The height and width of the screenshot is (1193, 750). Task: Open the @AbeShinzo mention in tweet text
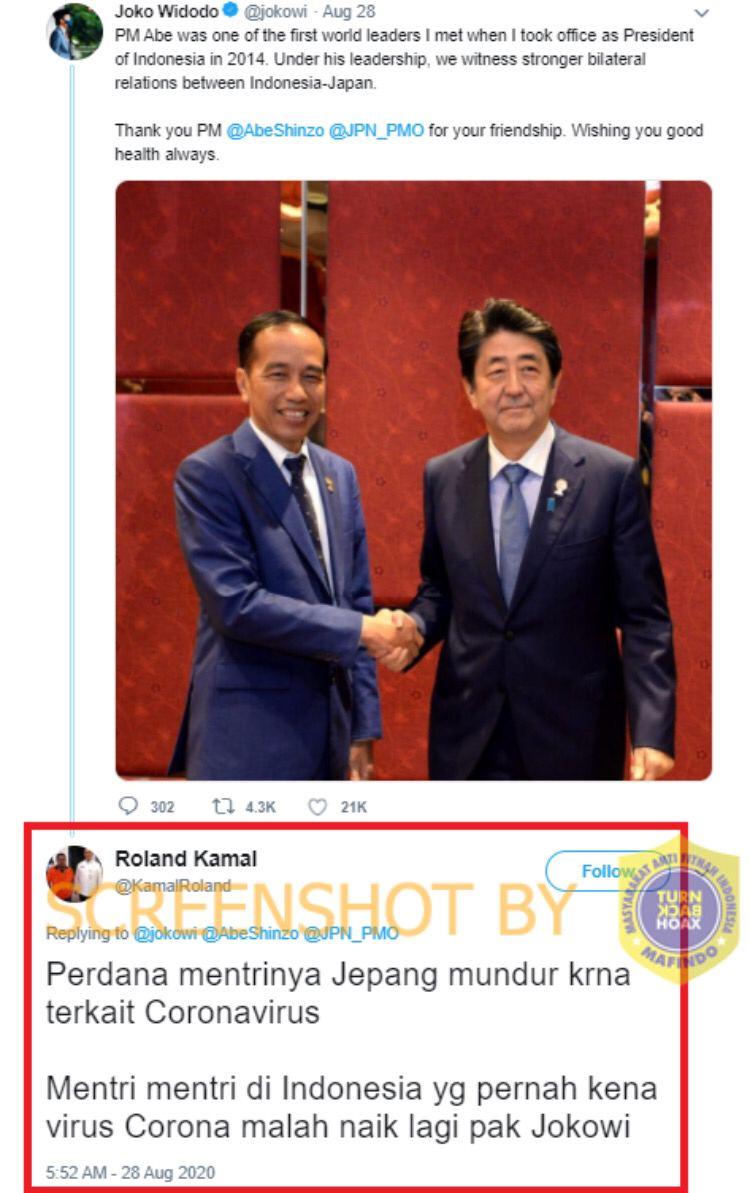coord(275,130)
